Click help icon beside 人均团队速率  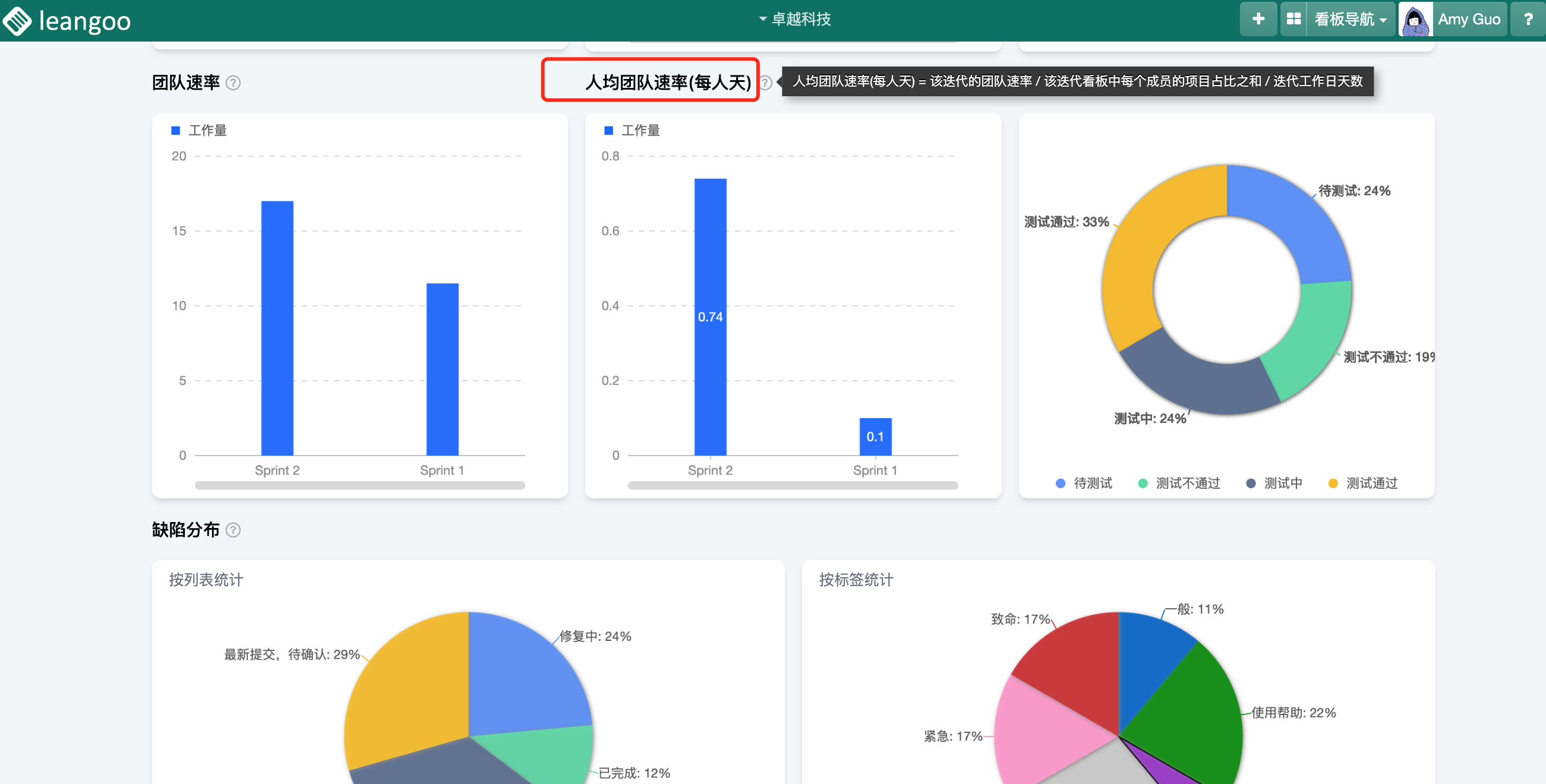point(766,83)
